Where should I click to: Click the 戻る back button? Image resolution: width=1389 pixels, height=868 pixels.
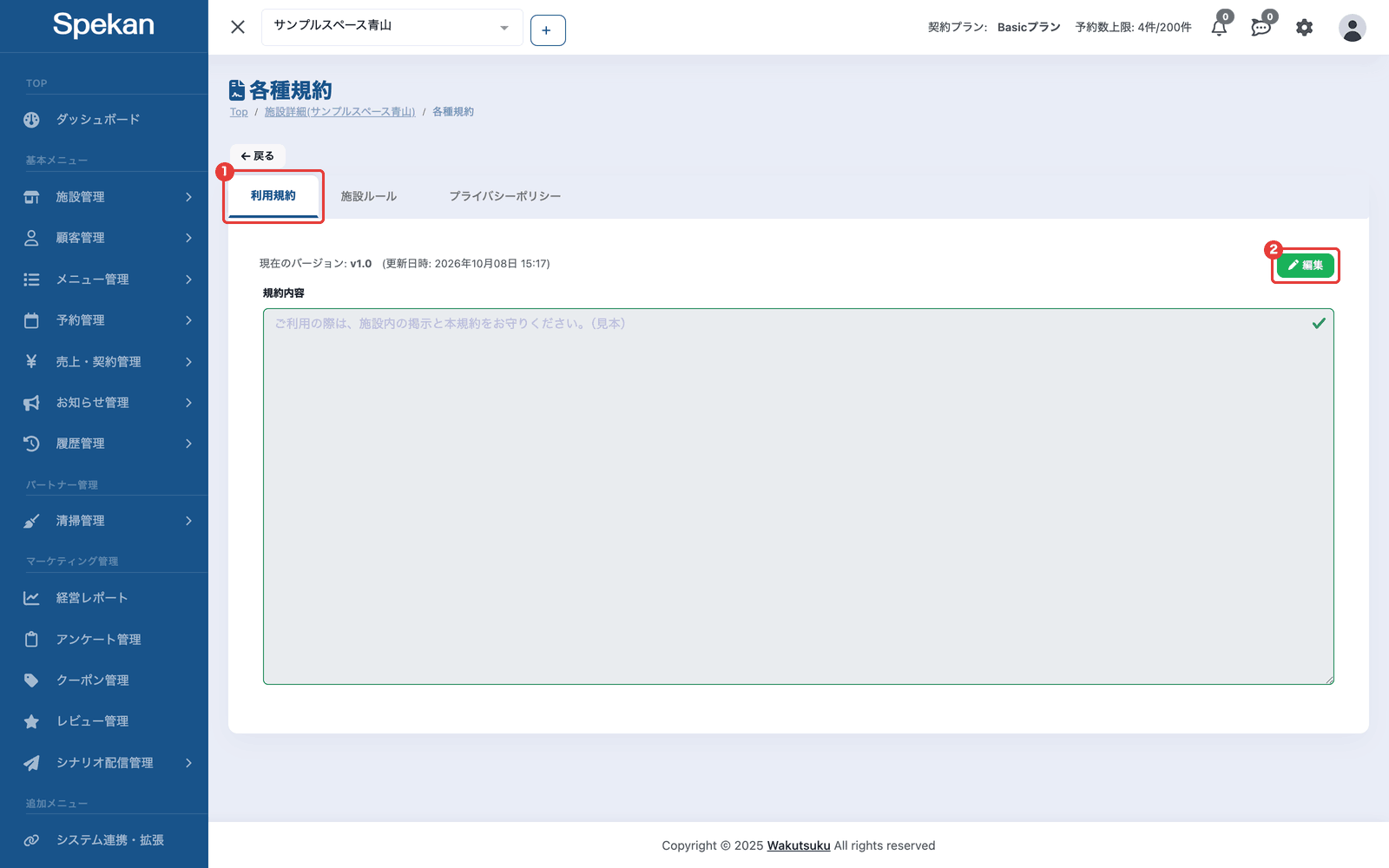point(258,156)
